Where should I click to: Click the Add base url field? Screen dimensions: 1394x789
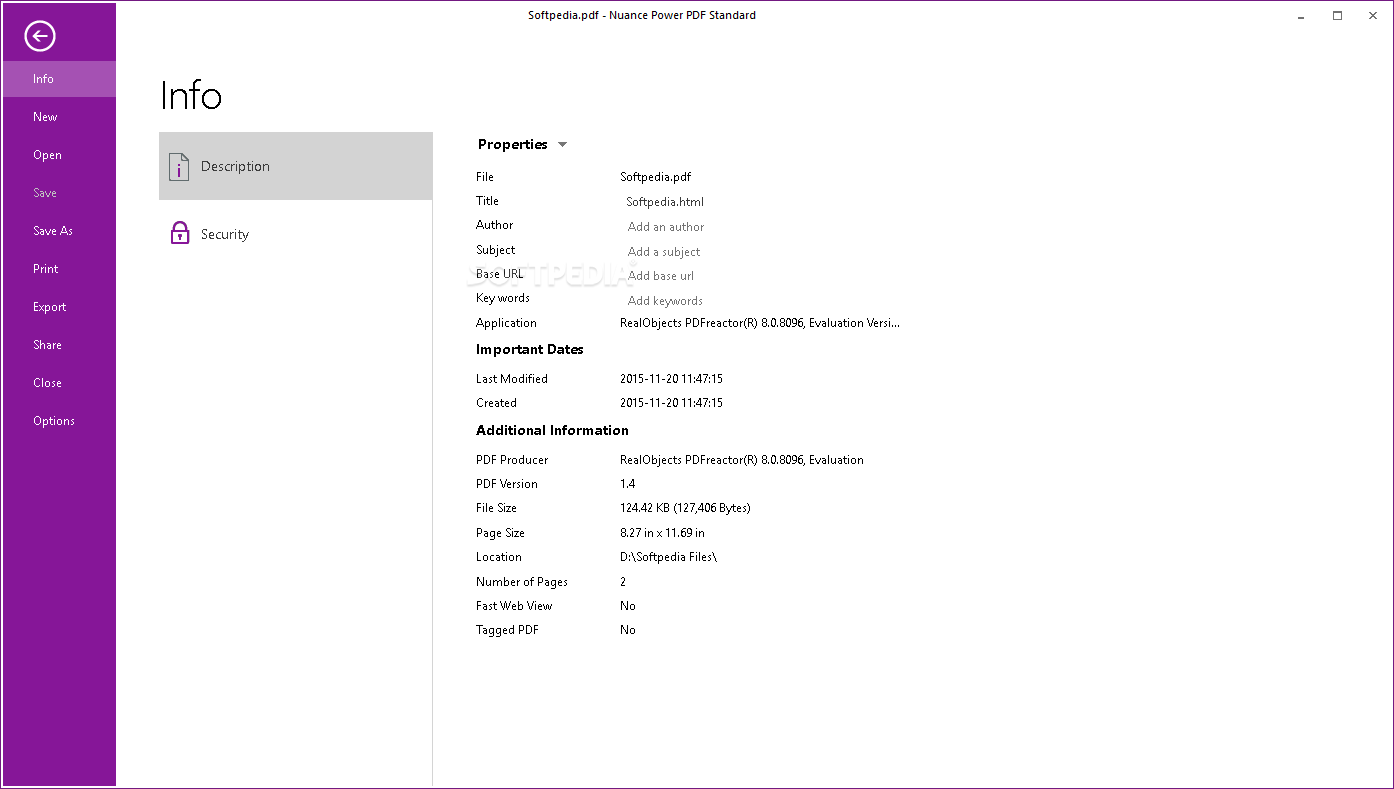coord(661,276)
